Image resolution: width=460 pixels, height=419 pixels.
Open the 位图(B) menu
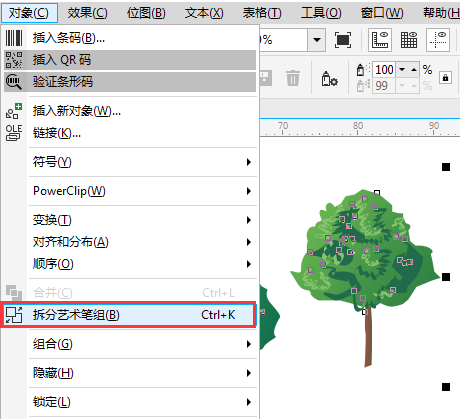[x=146, y=13]
